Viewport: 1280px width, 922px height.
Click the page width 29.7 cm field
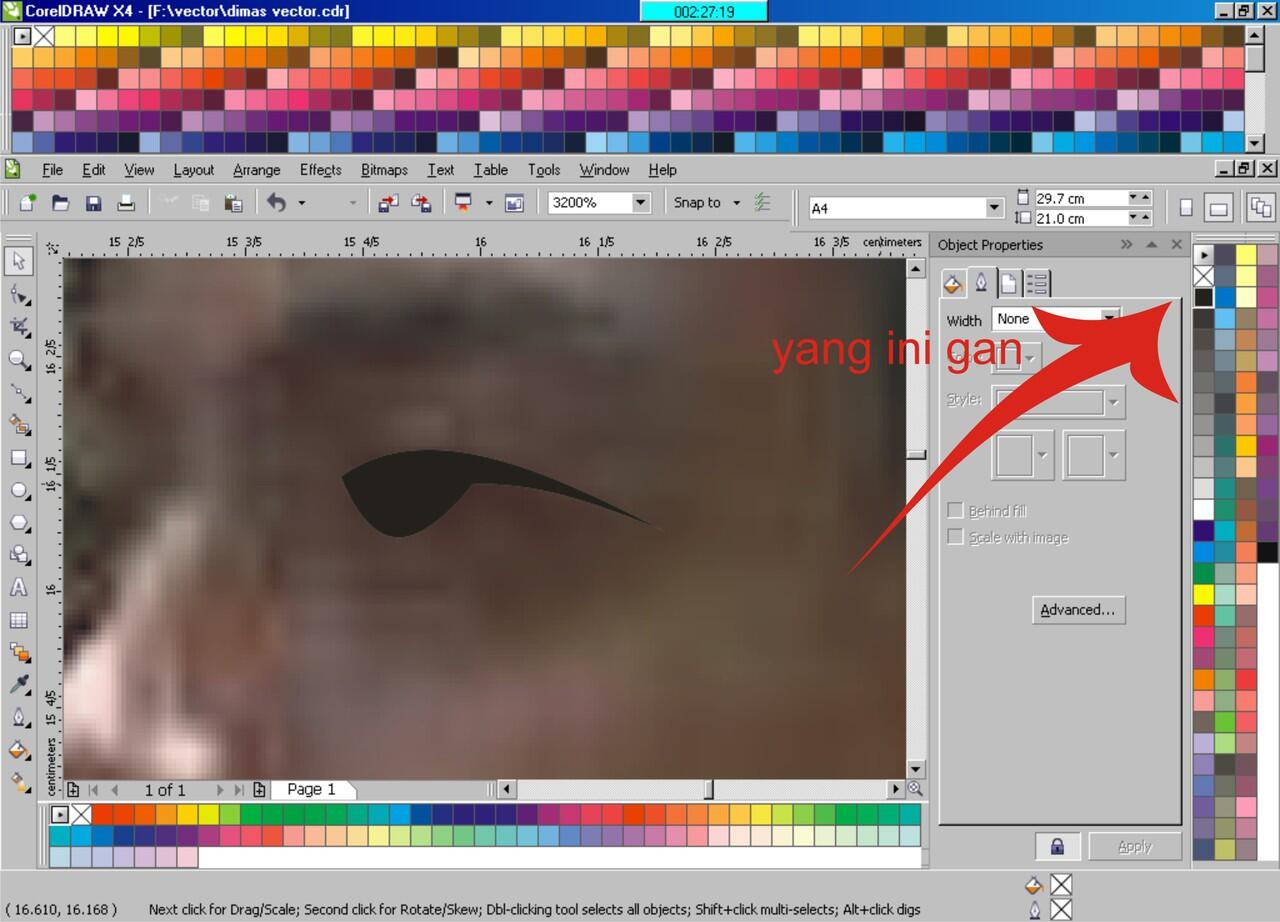click(x=1079, y=198)
